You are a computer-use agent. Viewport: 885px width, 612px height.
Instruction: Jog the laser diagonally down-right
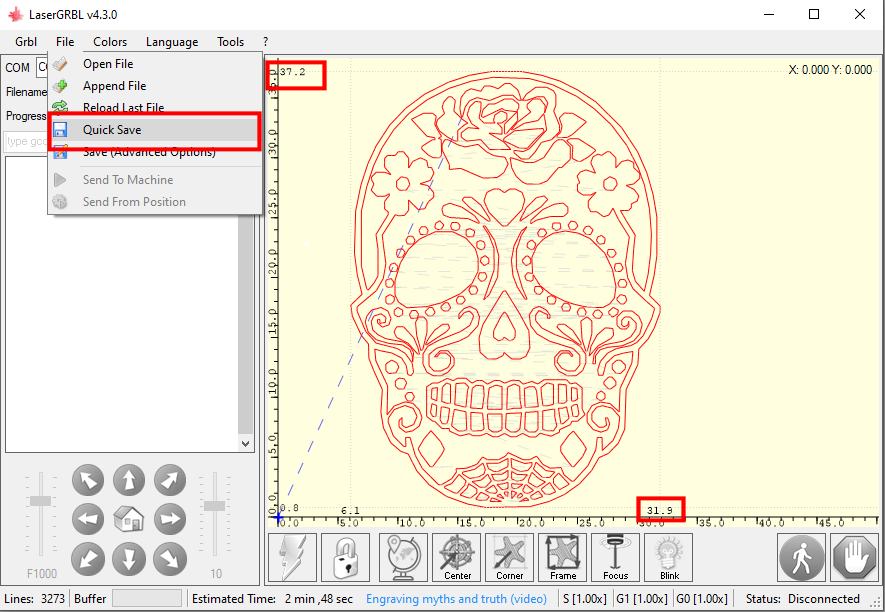[x=170, y=559]
